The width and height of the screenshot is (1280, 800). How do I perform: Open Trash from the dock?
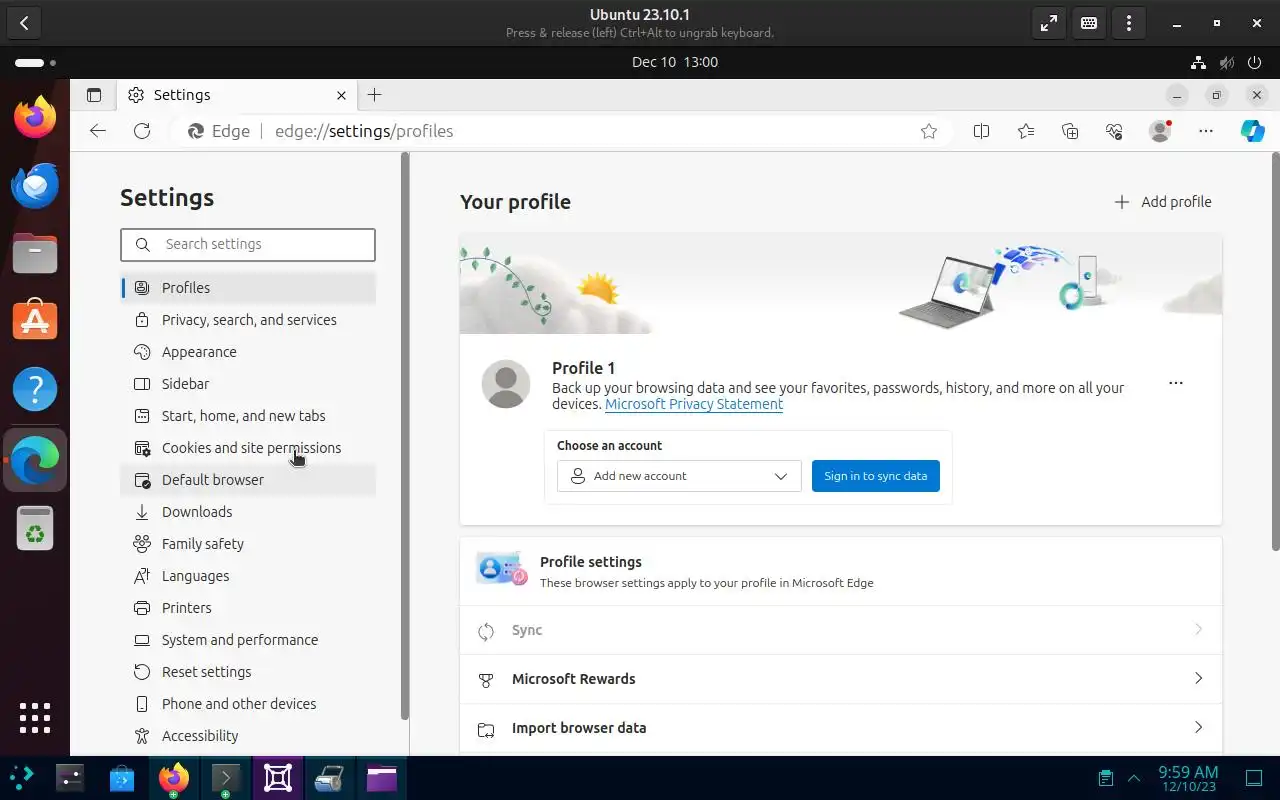[35, 529]
